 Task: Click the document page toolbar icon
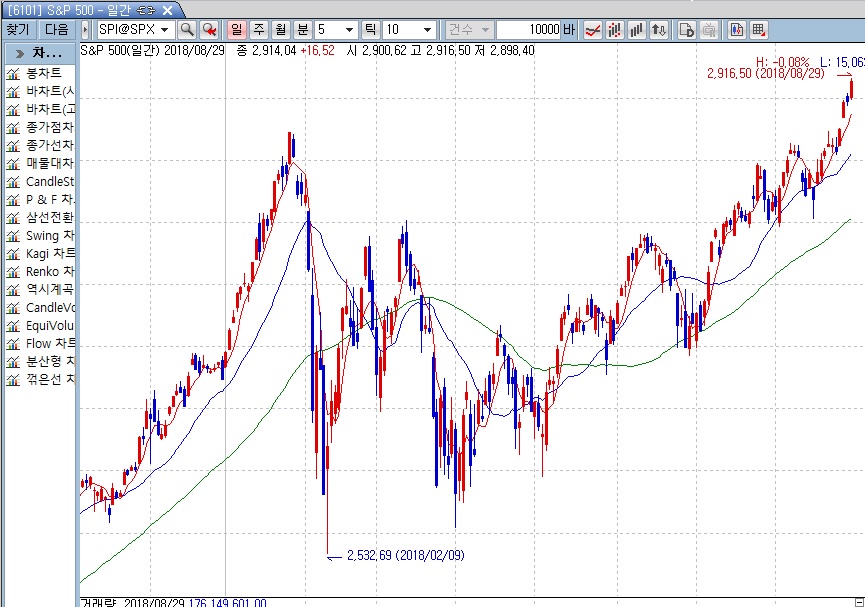(x=687, y=30)
